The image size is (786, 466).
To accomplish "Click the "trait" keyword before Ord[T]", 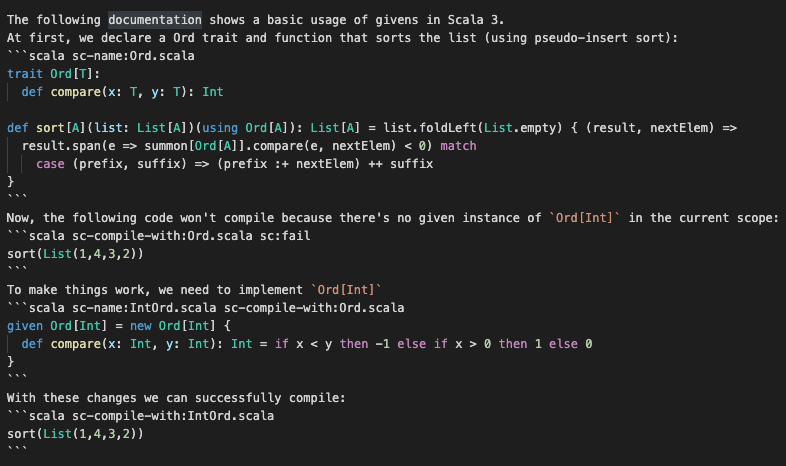I will pyautogui.click(x=25, y=74).
